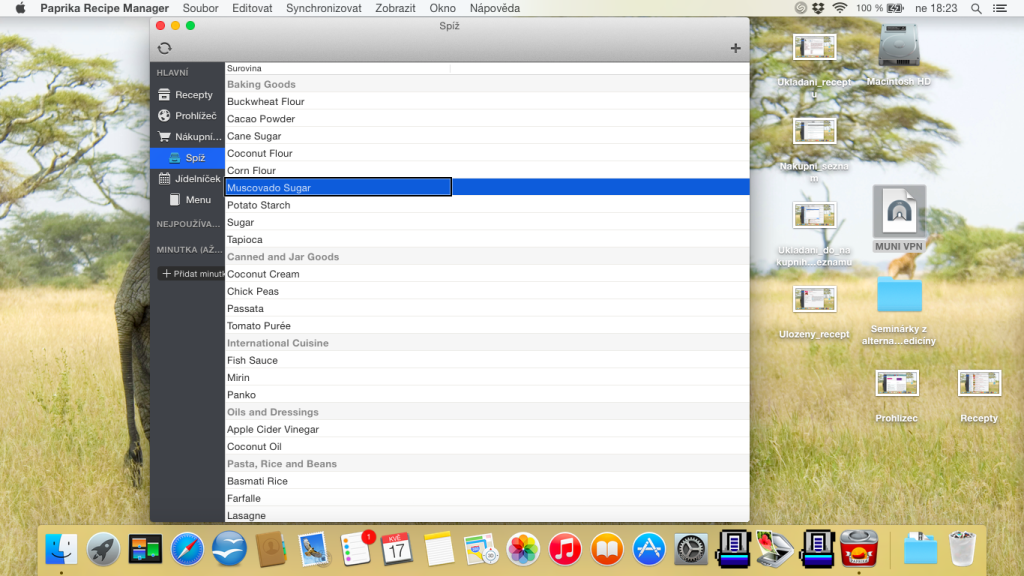Open the Nákupní shopping list in sidebar
This screenshot has width=1024, height=576.
pos(188,136)
